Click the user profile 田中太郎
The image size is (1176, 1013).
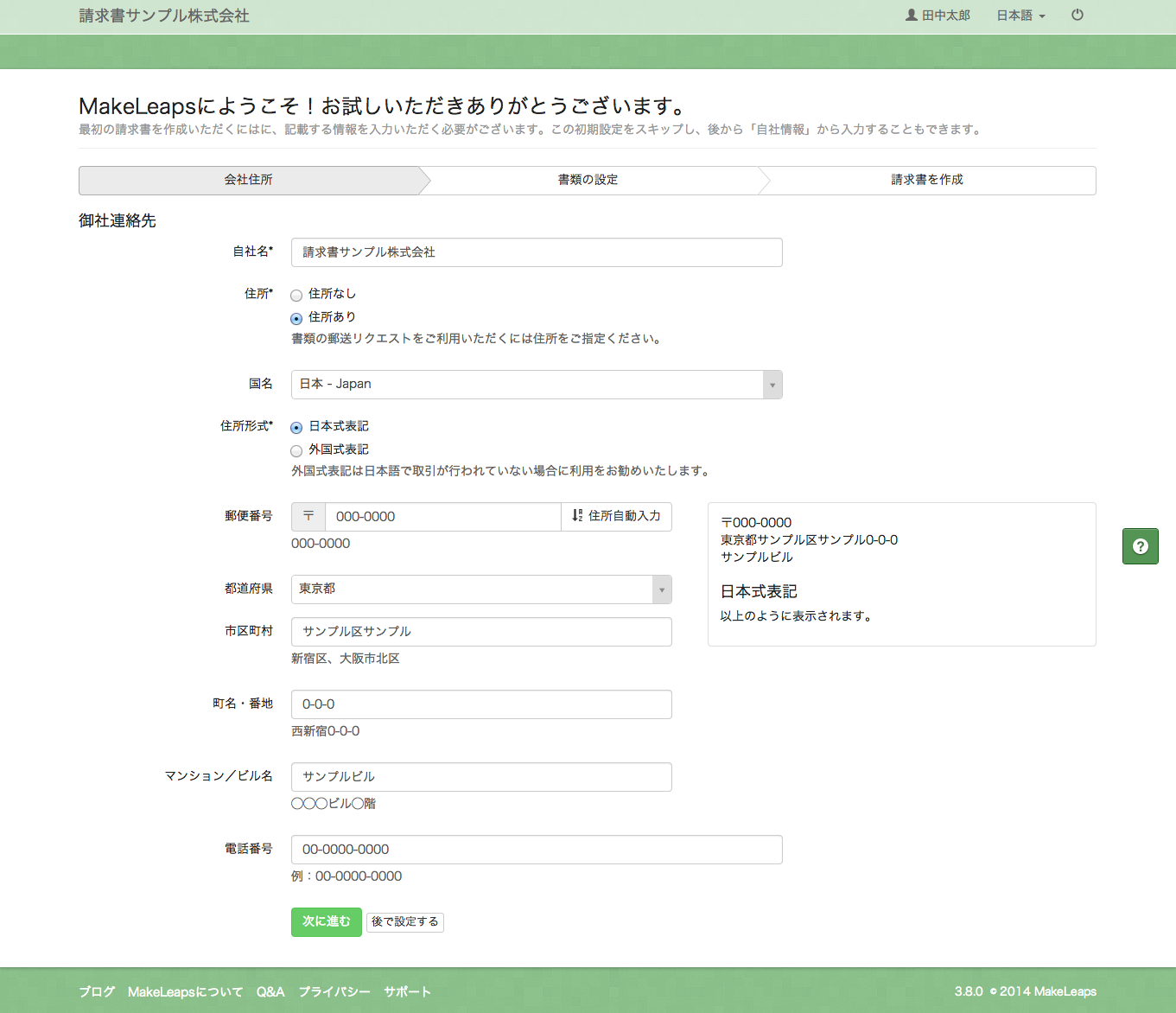938,16
